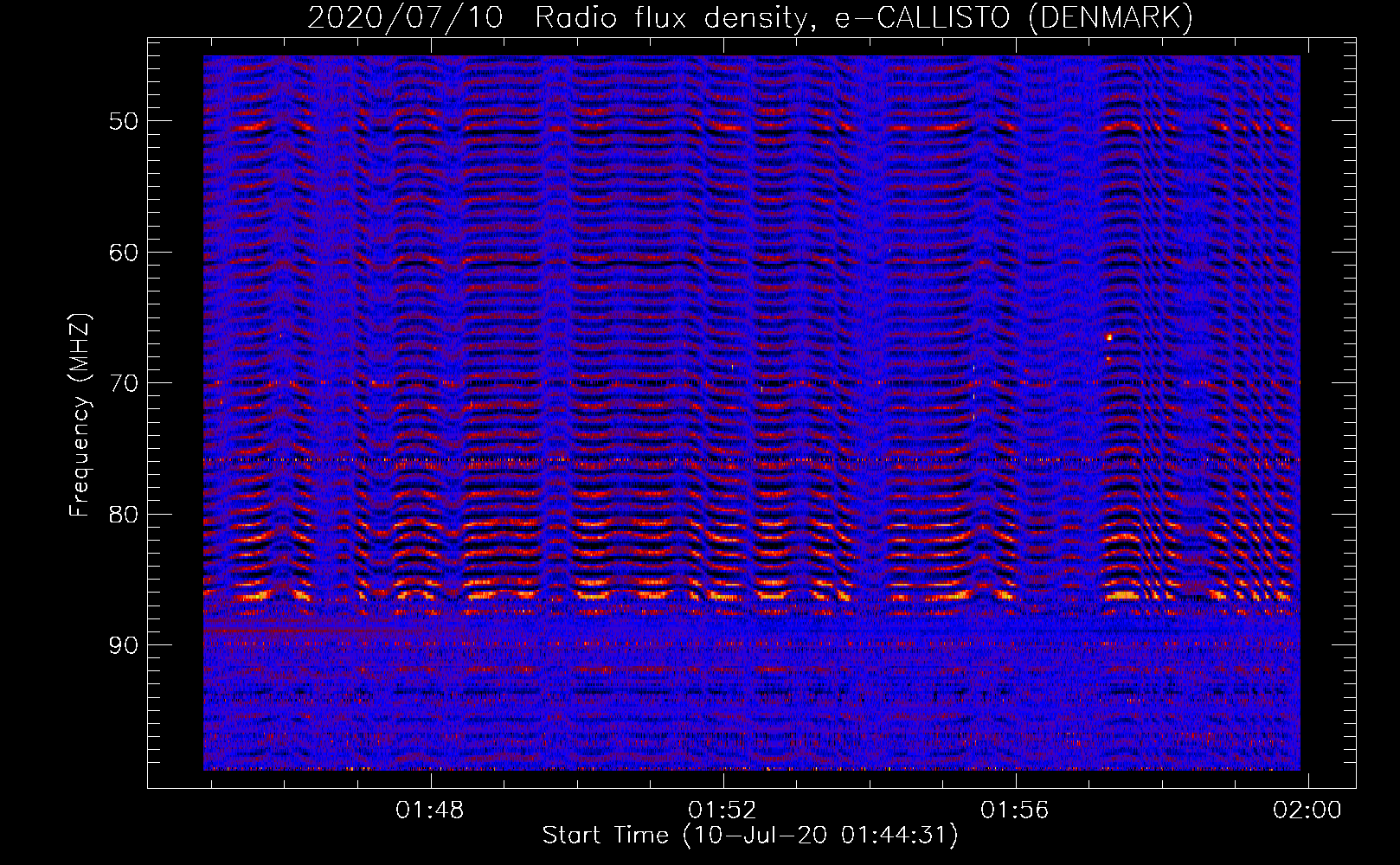Click the plot title "Radio flux density, e-CALLISTO (DENMARK)"

click(x=864, y=18)
